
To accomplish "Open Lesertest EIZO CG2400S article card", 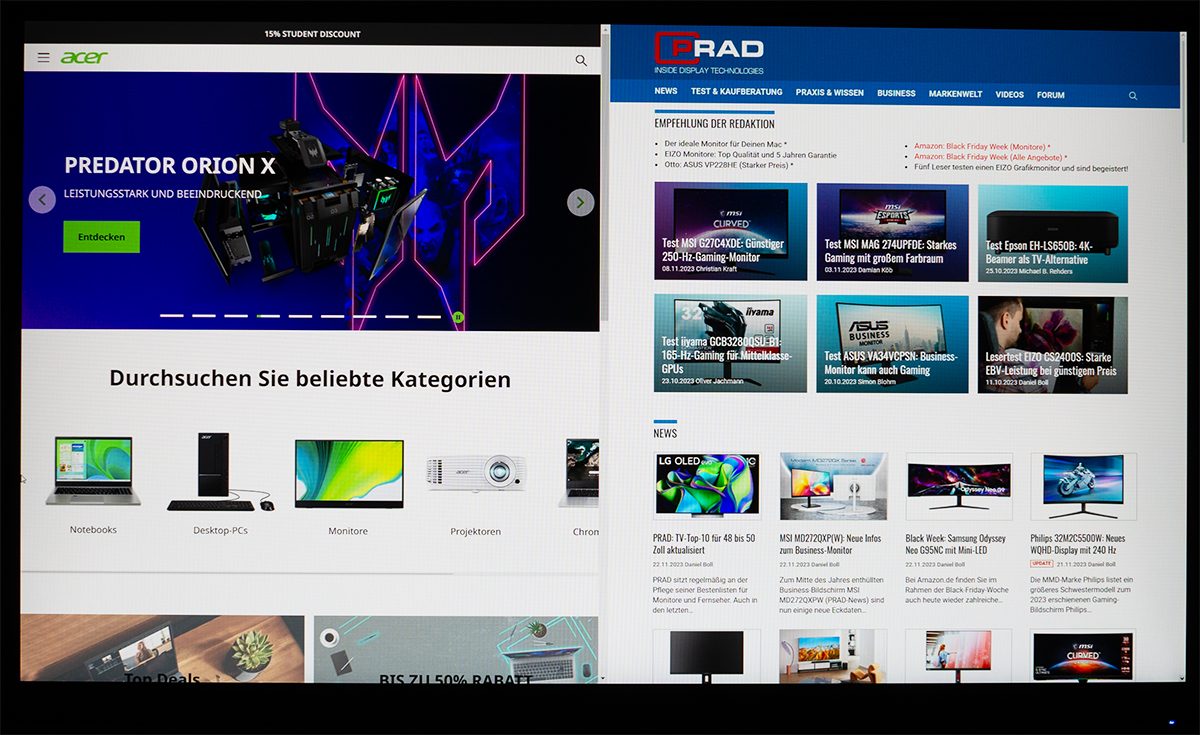I will 1053,345.
